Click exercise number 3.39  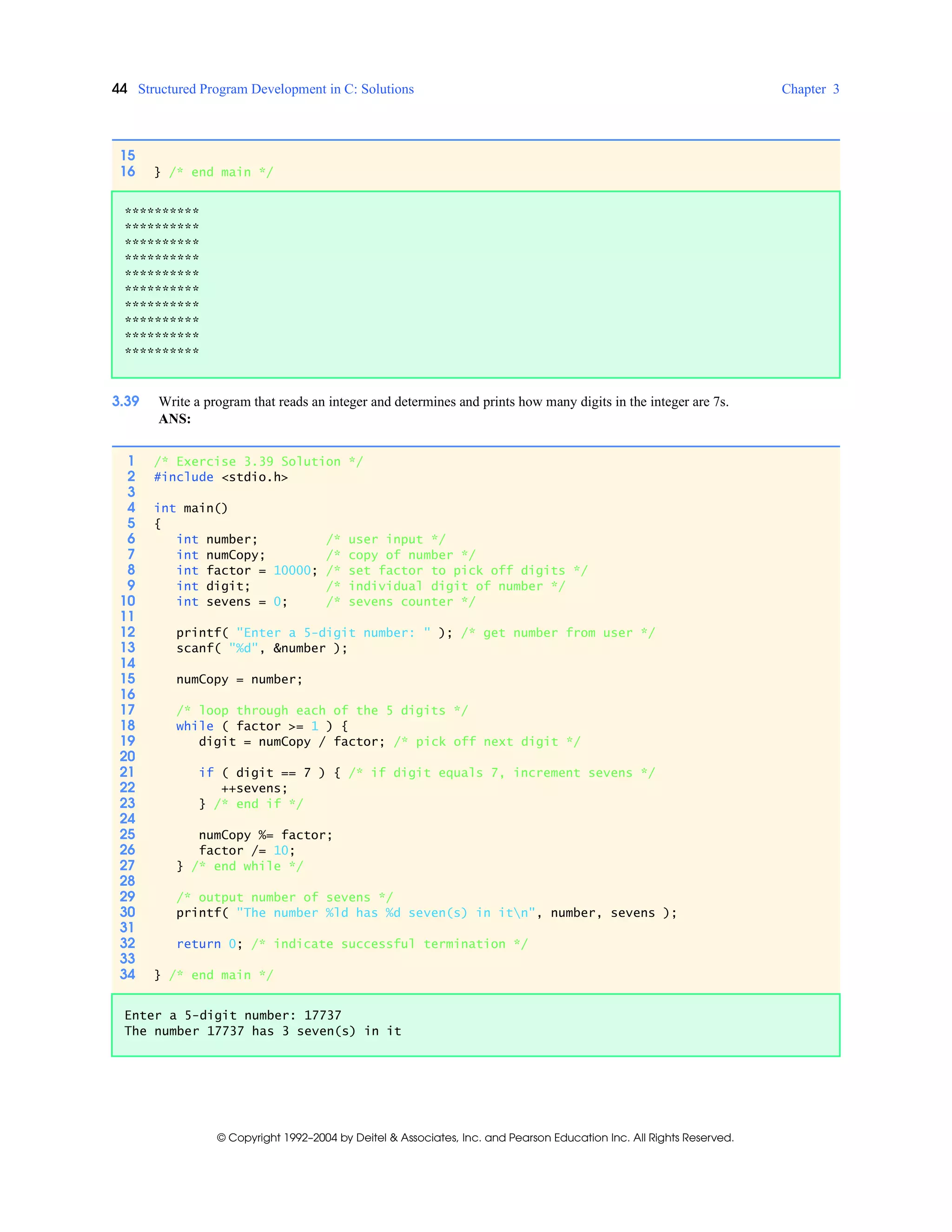pos(125,401)
